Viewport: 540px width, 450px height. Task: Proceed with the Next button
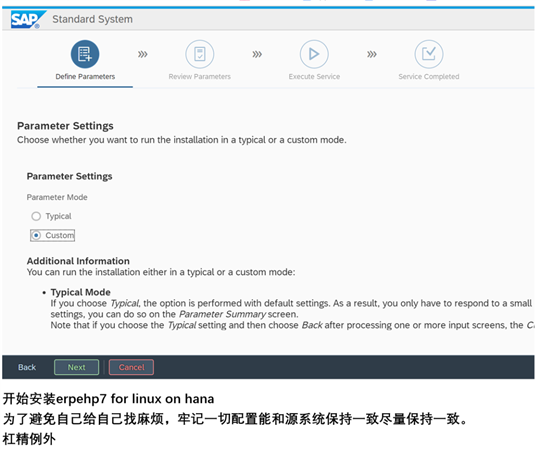76,367
